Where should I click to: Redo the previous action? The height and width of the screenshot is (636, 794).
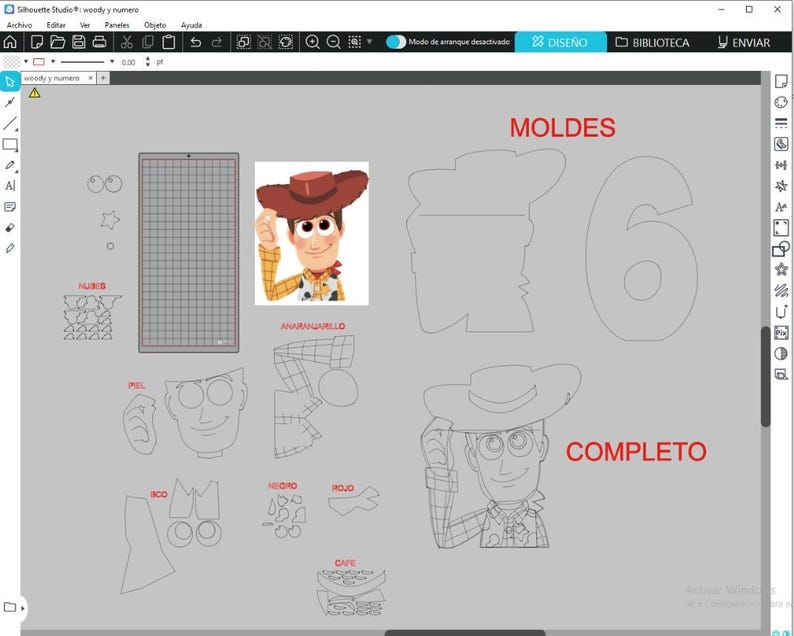point(217,42)
